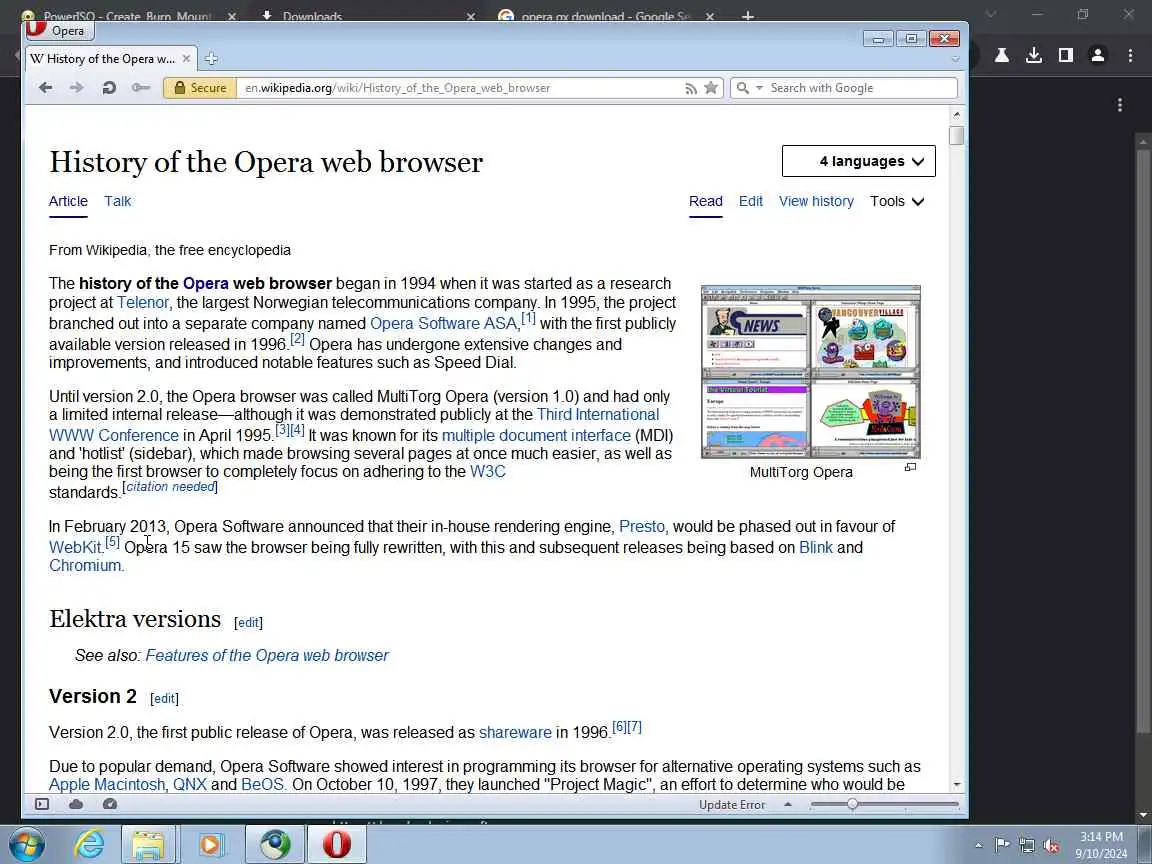The height and width of the screenshot is (864, 1152).
Task: Click the Secure padlock badge
Action: pos(200,87)
